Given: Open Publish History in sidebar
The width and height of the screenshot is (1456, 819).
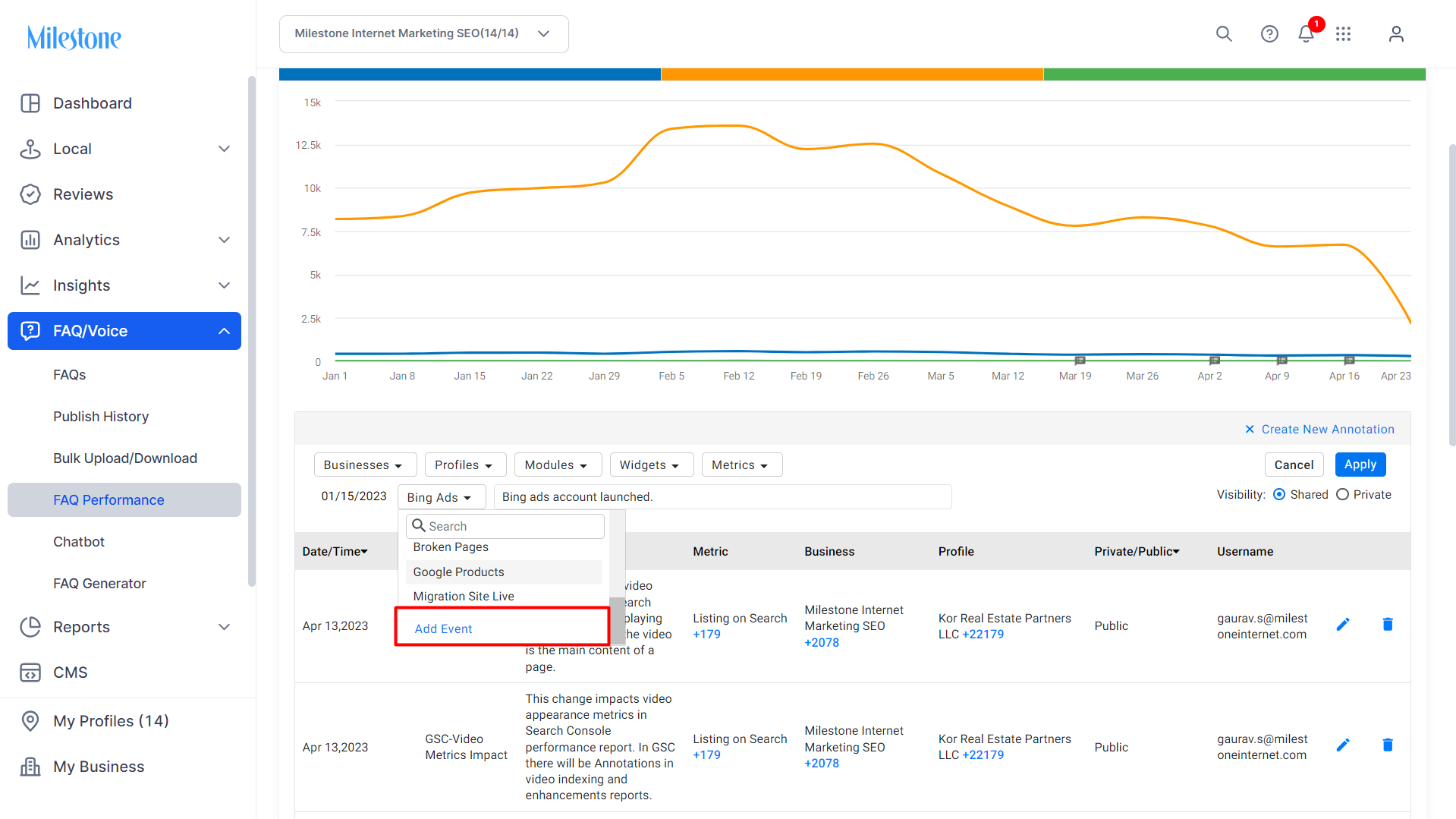Looking at the screenshot, I should (x=101, y=417).
